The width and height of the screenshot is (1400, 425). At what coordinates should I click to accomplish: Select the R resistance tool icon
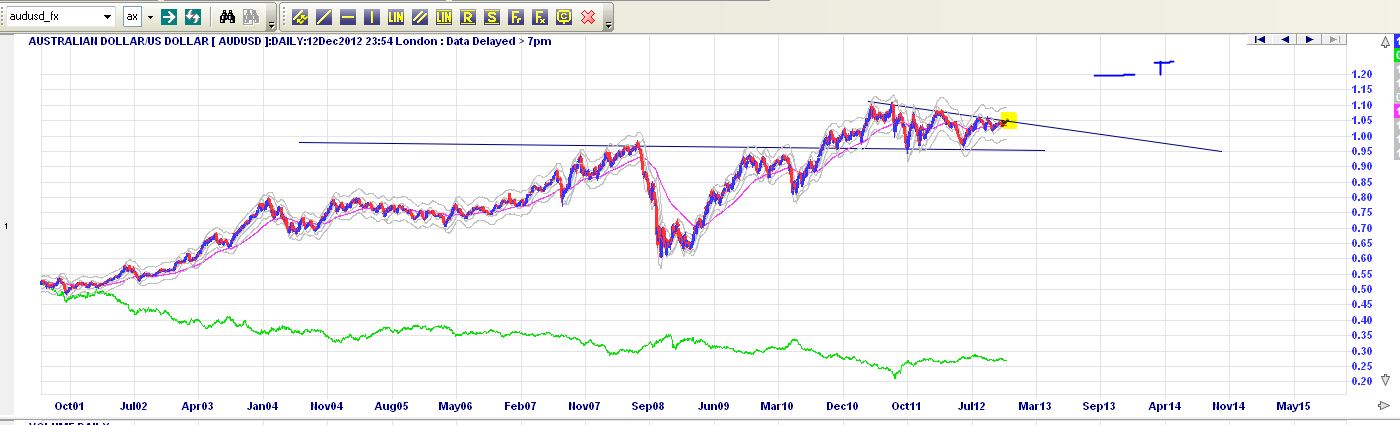point(468,17)
